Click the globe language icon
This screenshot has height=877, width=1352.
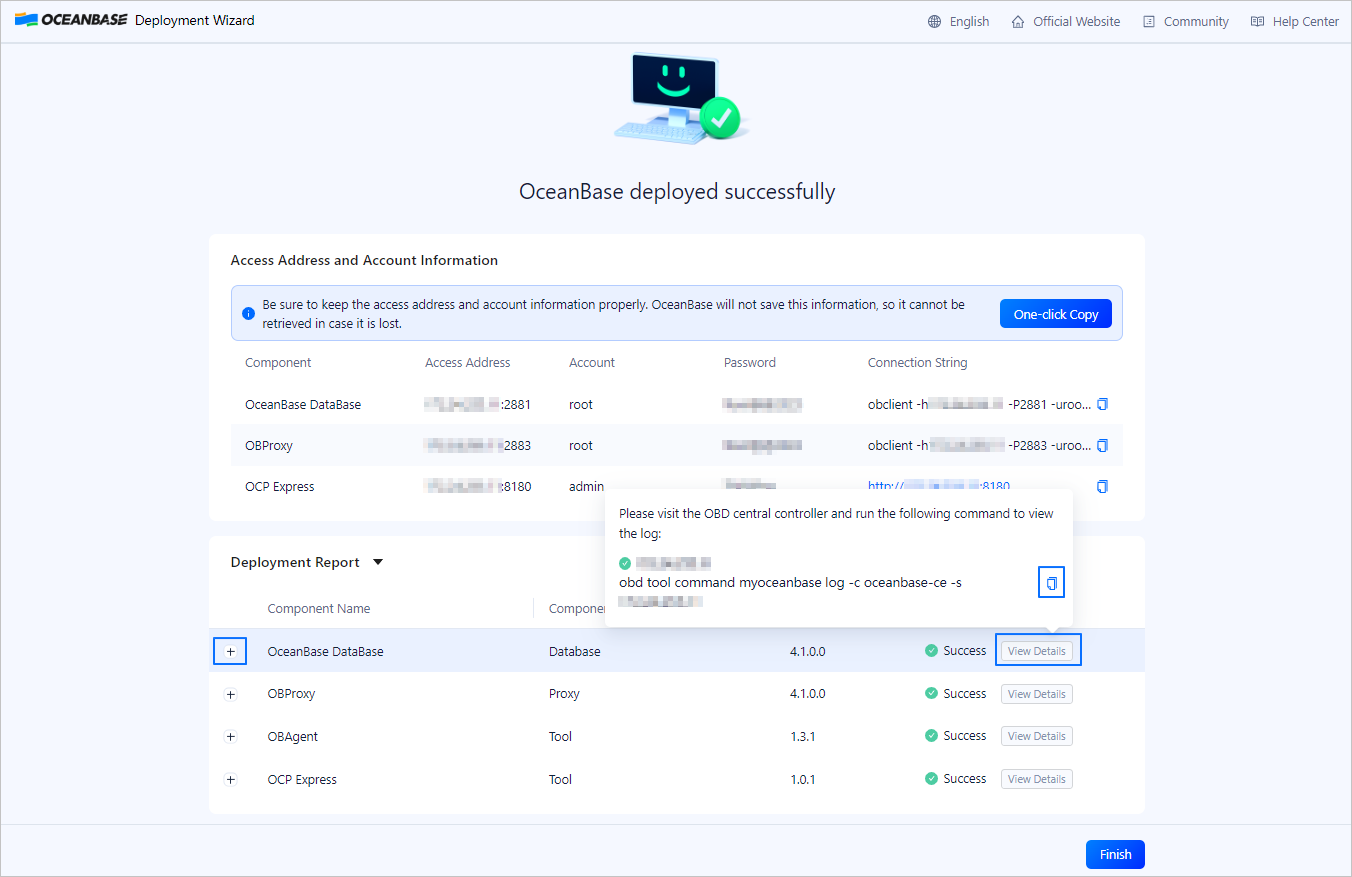pyautogui.click(x=935, y=21)
